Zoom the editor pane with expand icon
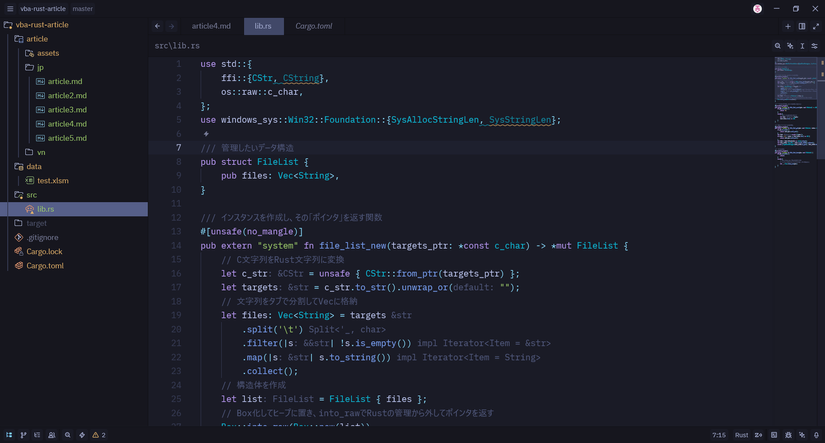 [815, 26]
